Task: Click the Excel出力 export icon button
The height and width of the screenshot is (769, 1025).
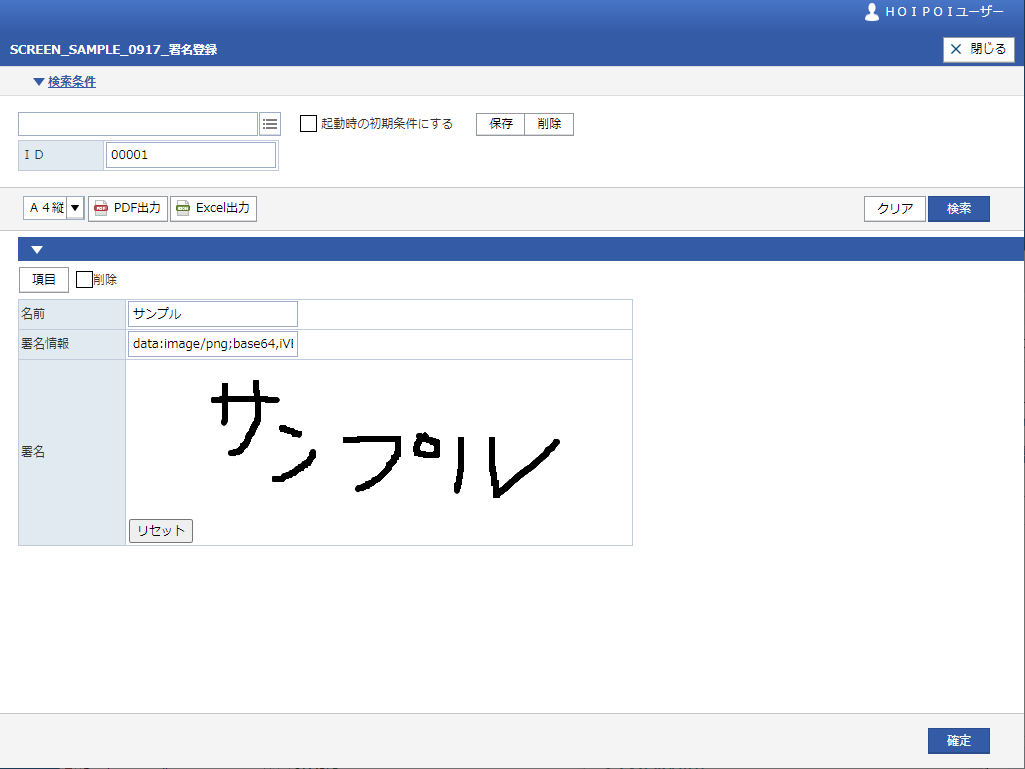Action: 213,208
